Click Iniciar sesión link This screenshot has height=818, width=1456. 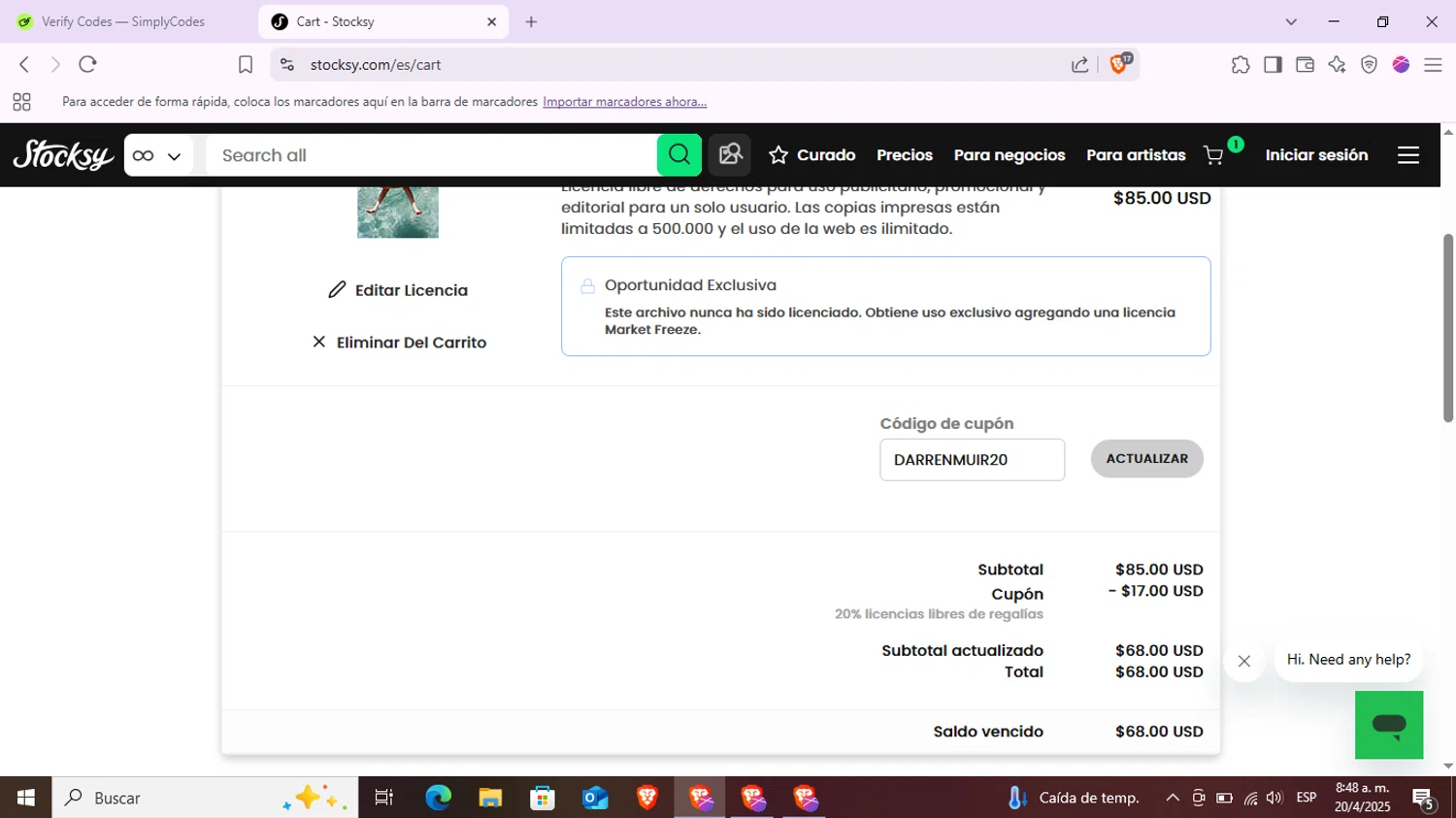tap(1316, 155)
